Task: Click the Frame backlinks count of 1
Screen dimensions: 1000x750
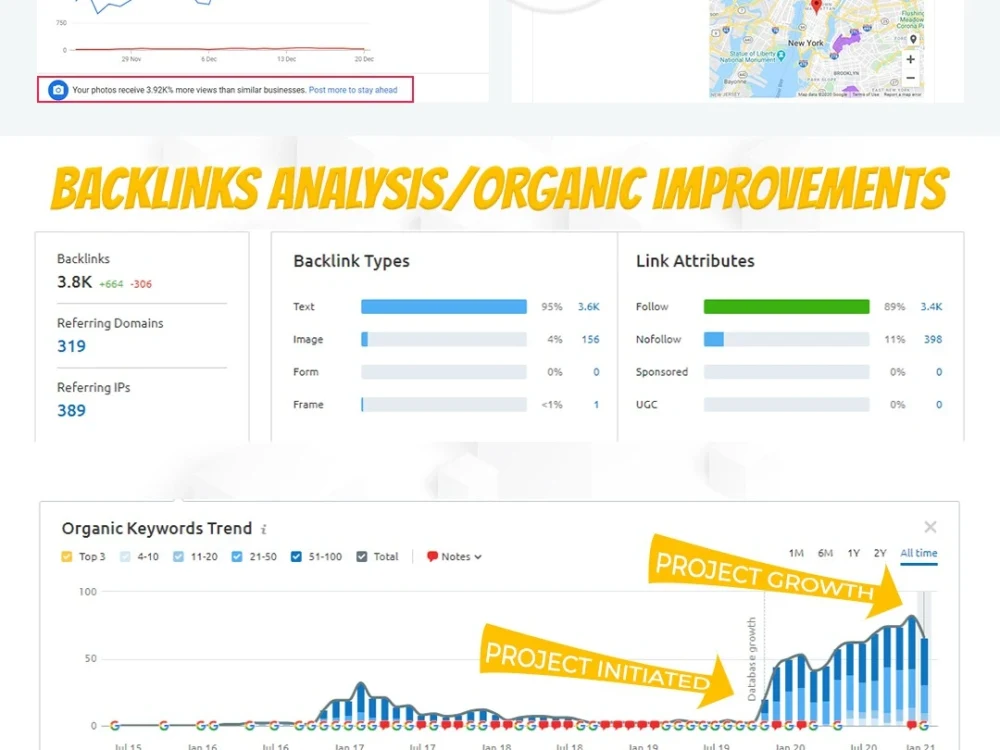Action: click(x=596, y=404)
